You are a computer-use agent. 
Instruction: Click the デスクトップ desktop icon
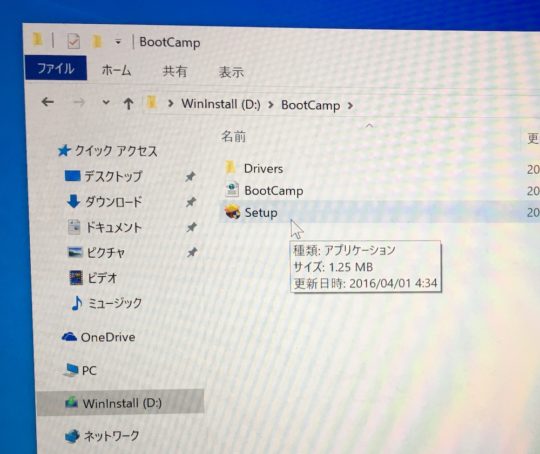[x=73, y=176]
